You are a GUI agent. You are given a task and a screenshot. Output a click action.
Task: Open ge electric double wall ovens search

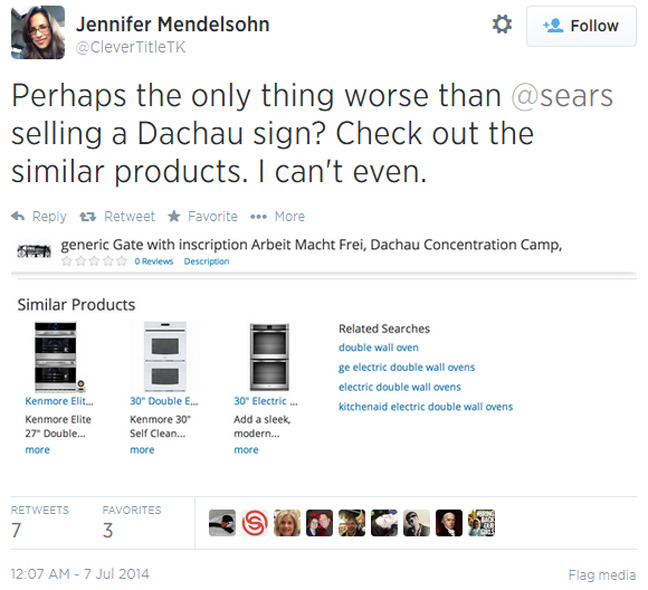coord(406,367)
